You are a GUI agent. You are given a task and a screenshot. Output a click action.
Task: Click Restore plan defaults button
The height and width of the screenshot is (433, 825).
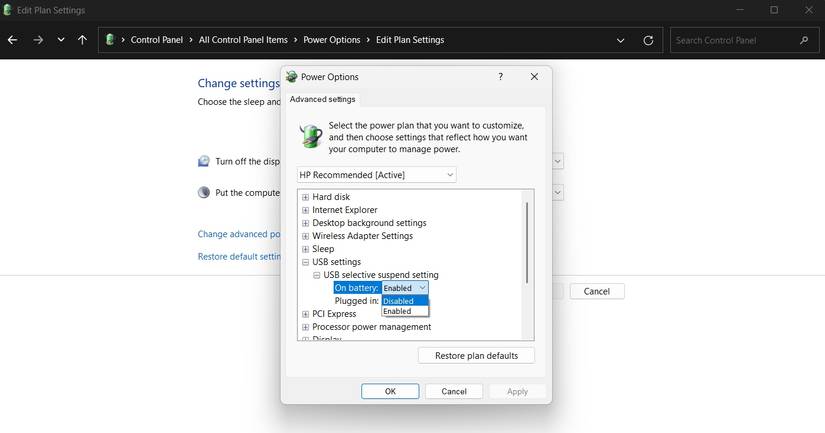tap(476, 356)
